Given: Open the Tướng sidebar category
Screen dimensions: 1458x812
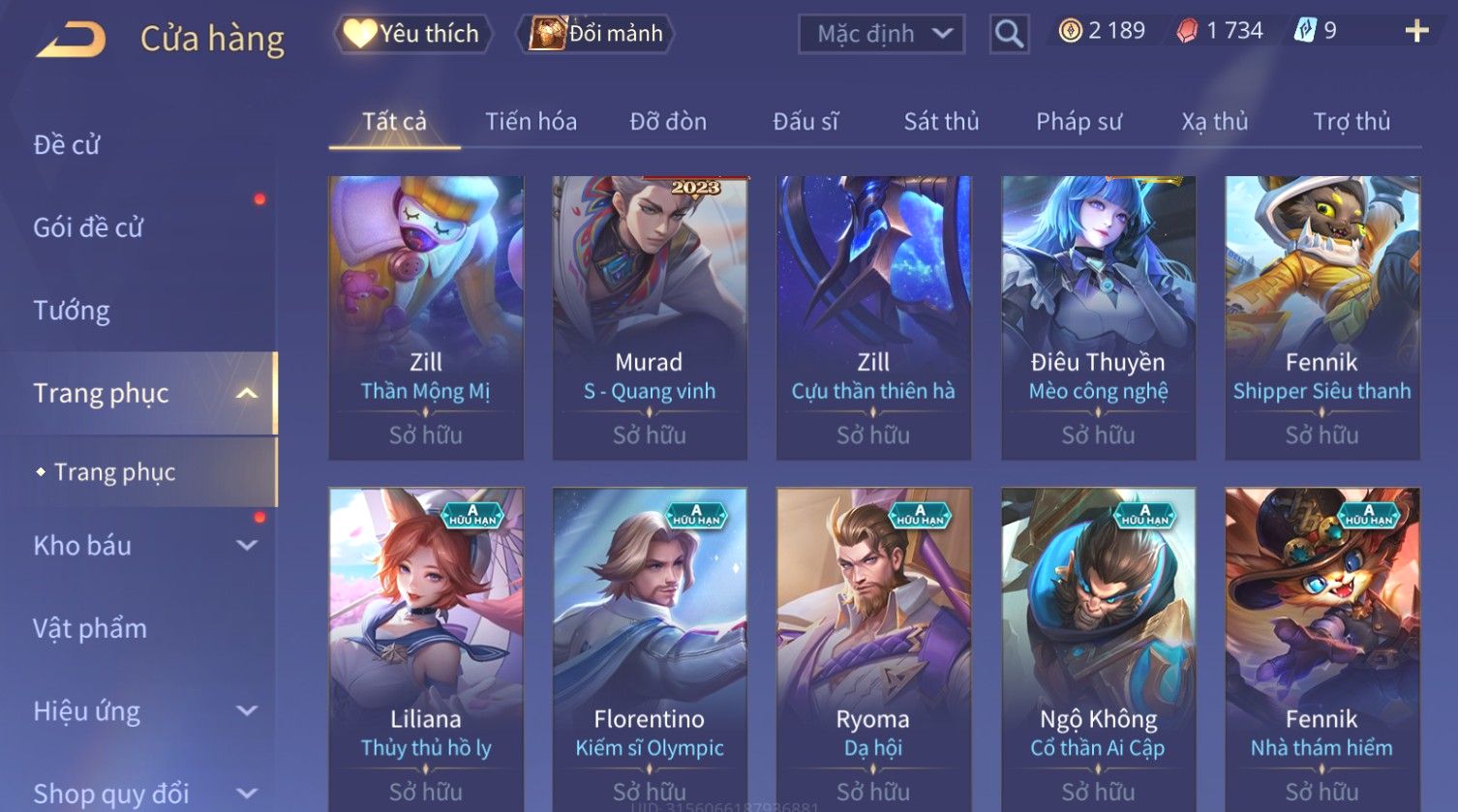Looking at the screenshot, I should pos(72,311).
